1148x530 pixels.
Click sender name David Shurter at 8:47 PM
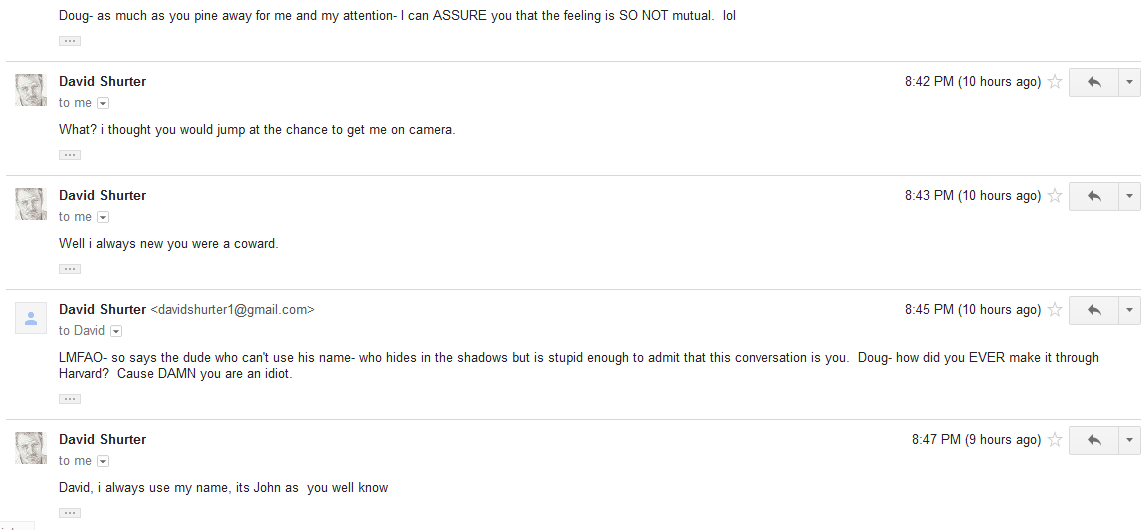[x=102, y=439]
